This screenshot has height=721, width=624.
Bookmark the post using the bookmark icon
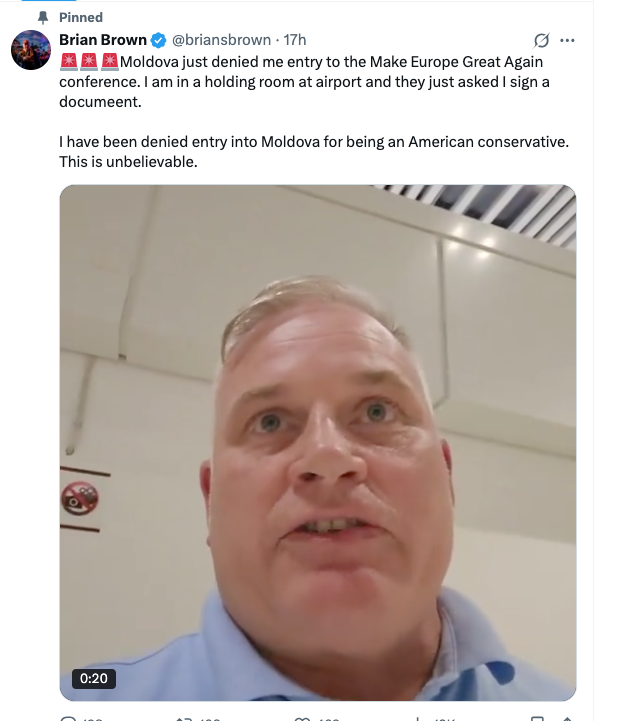[x=537, y=718]
